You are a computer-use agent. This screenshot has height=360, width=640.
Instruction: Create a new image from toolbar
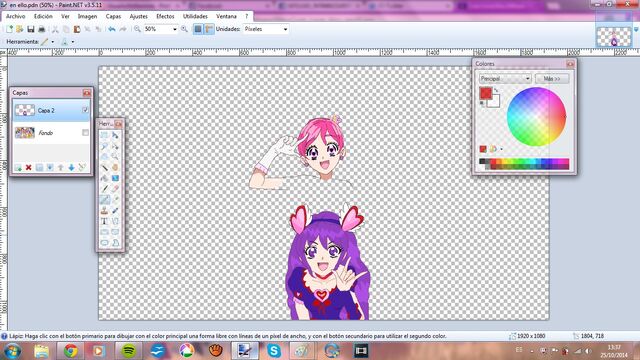point(9,29)
